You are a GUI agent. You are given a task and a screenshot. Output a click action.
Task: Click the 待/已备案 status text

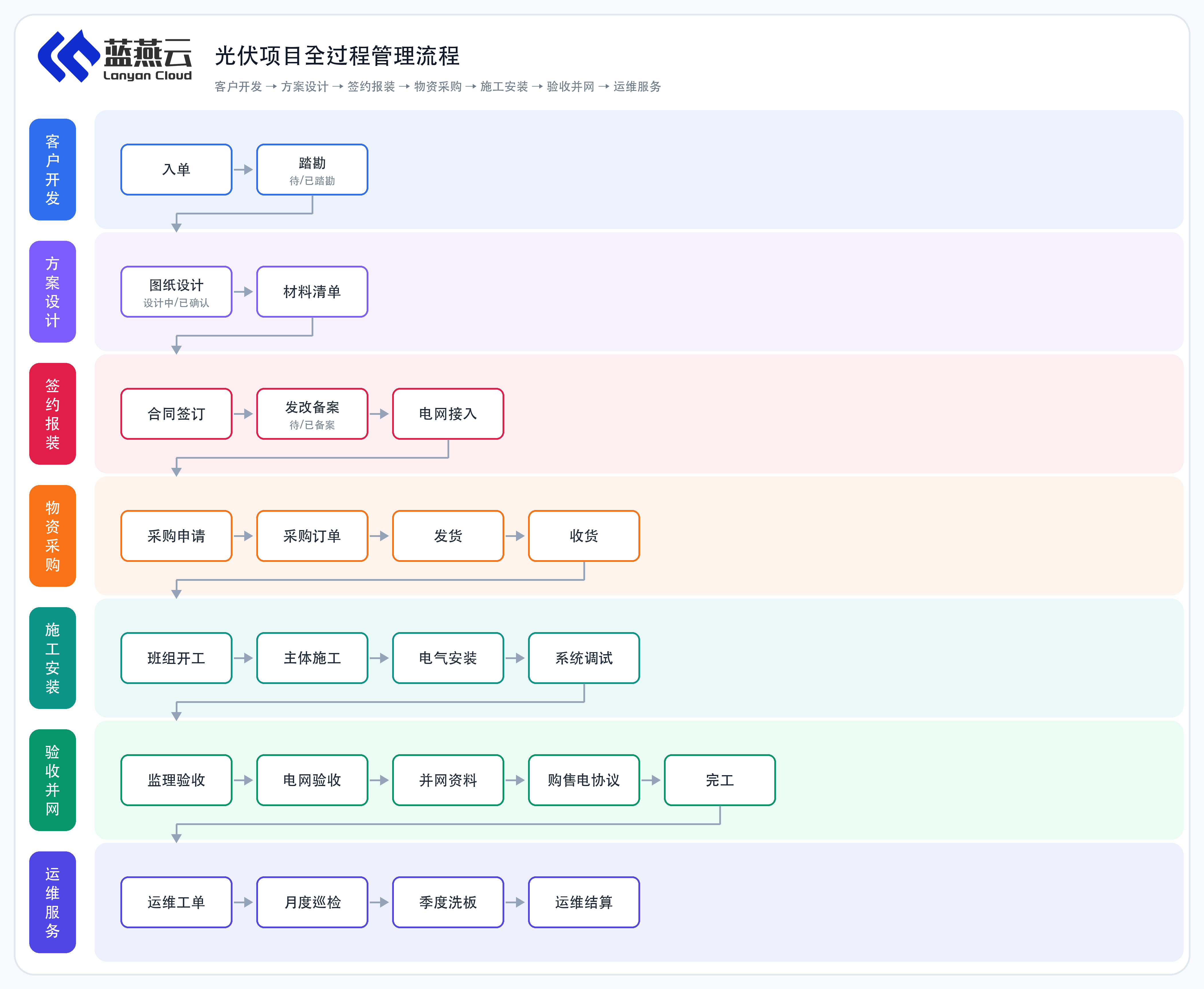(x=312, y=425)
